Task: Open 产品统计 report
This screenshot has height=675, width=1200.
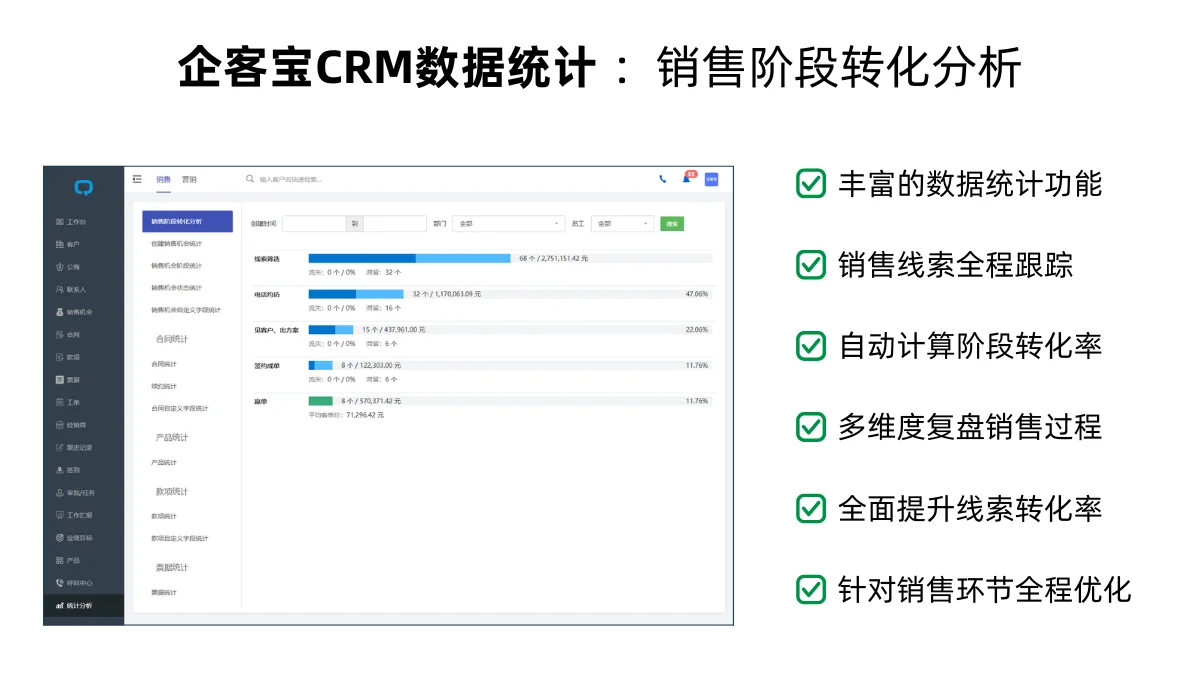Action: (x=164, y=463)
